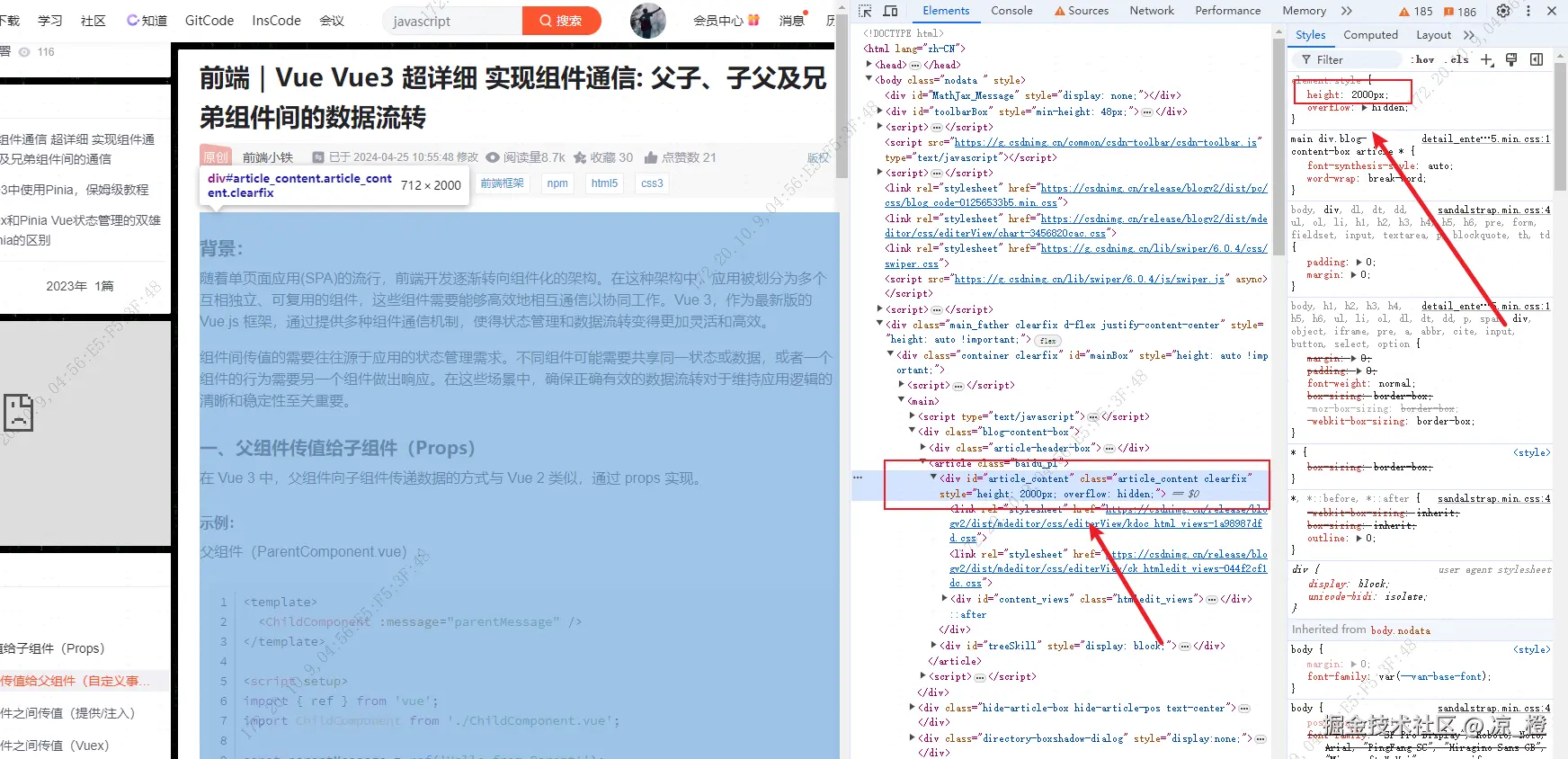This screenshot has width=1568, height=759.
Task: Click the ellipsis inside the head element
Action: click(915, 65)
